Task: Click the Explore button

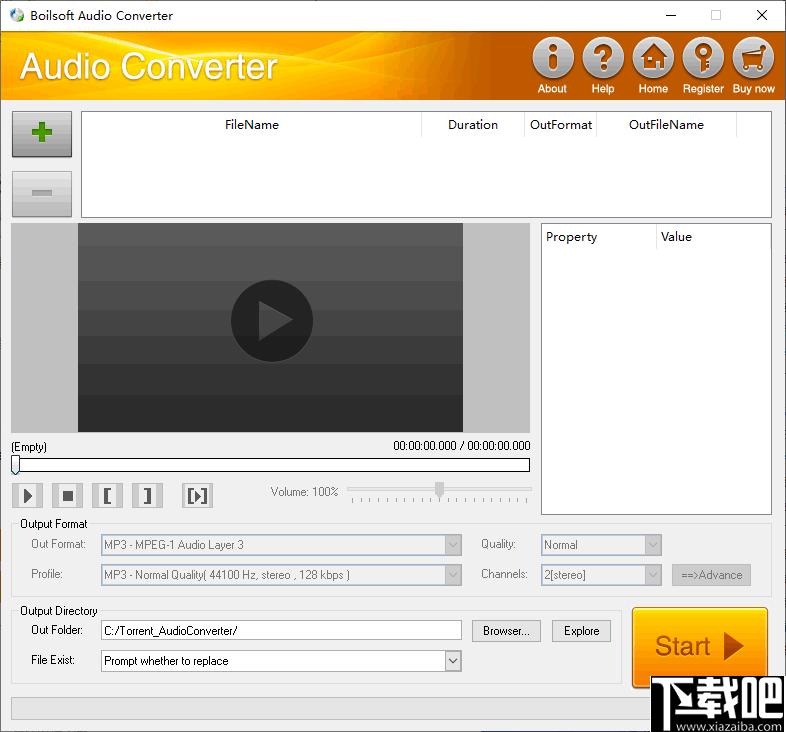Action: coord(581,631)
